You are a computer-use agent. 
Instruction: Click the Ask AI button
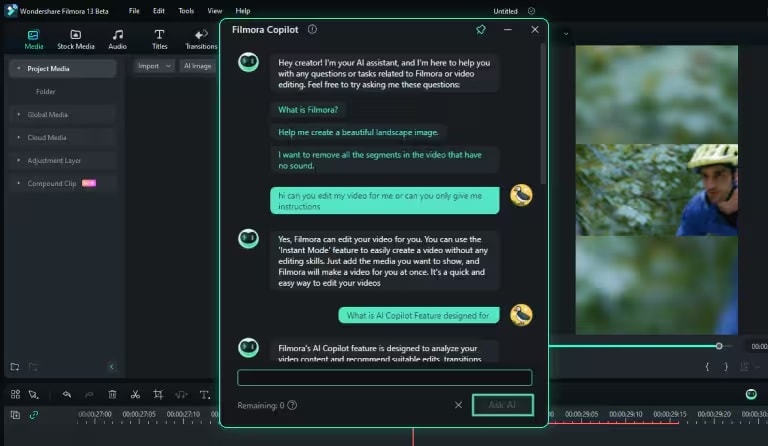(503, 405)
